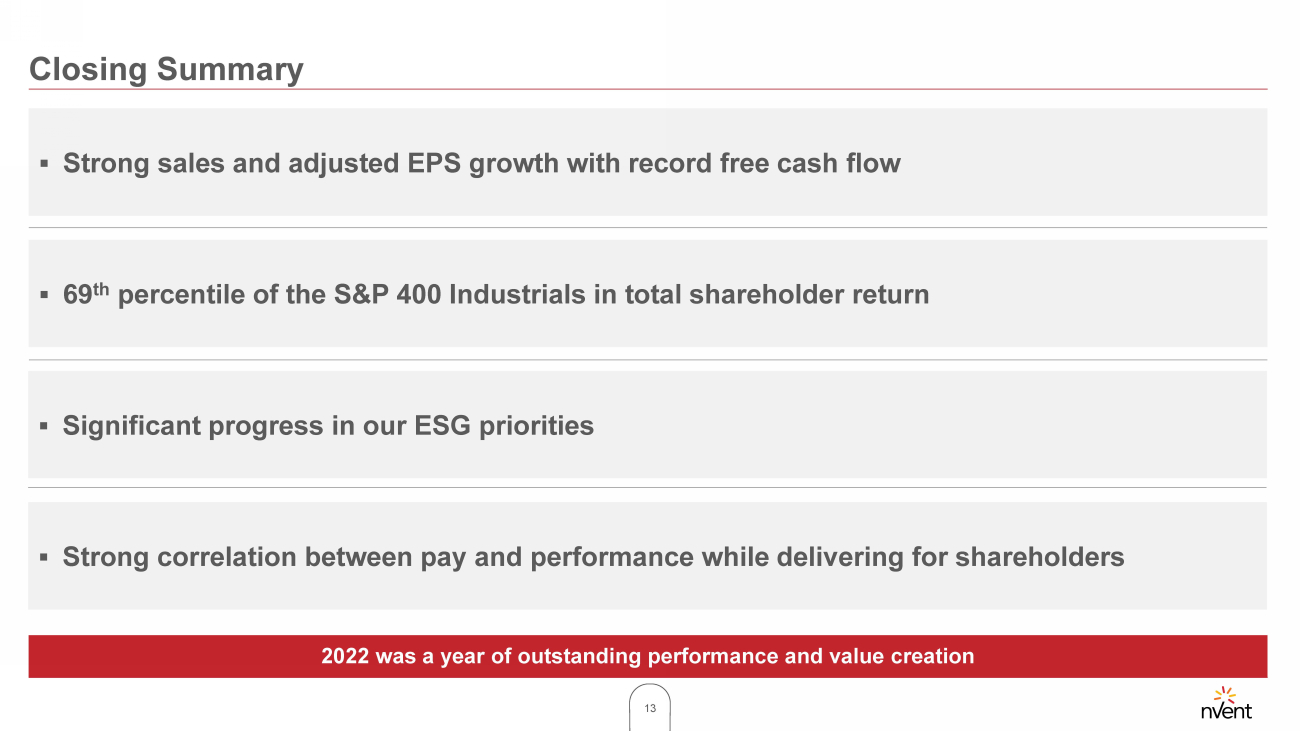Click the "ESG priorities" text
Viewport: 1300px width, 731px height.
pos(503,426)
